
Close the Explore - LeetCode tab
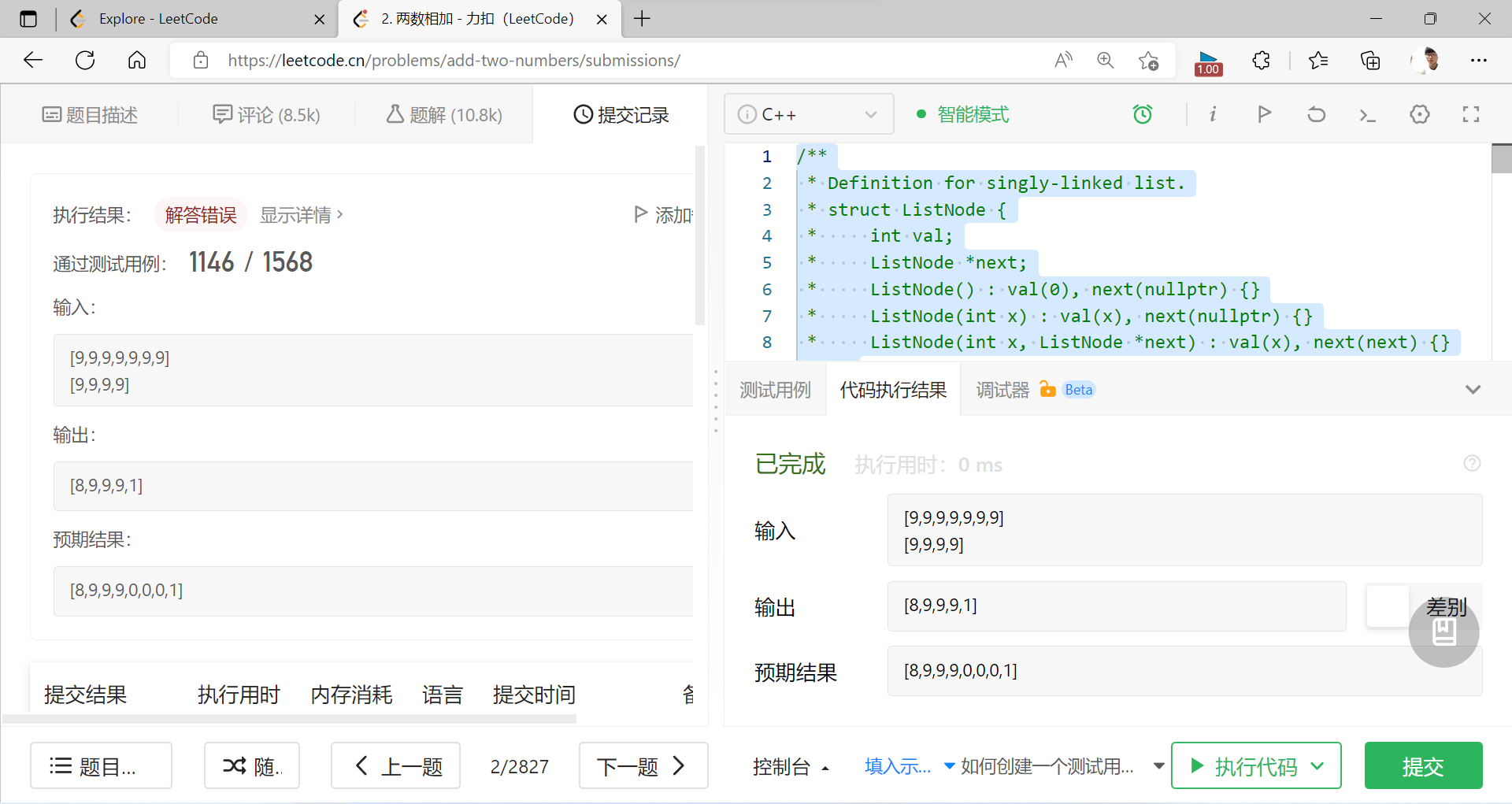pos(319,19)
